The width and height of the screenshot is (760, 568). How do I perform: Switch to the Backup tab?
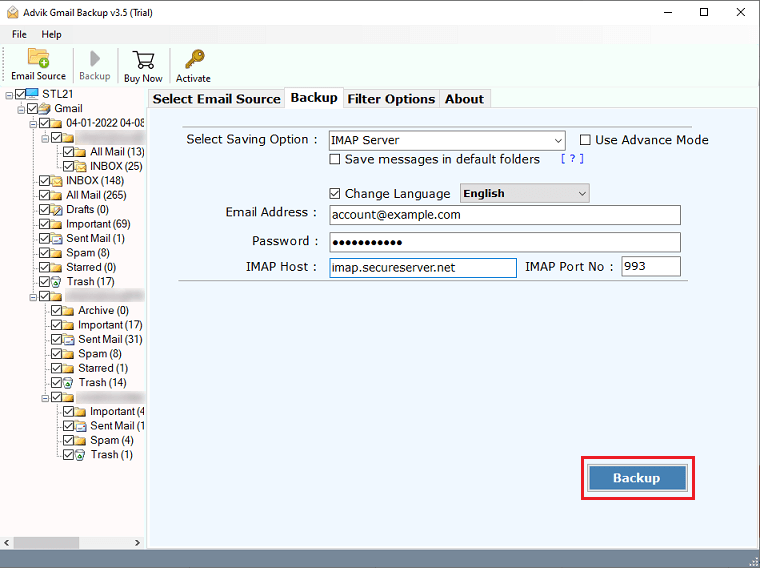coord(314,98)
